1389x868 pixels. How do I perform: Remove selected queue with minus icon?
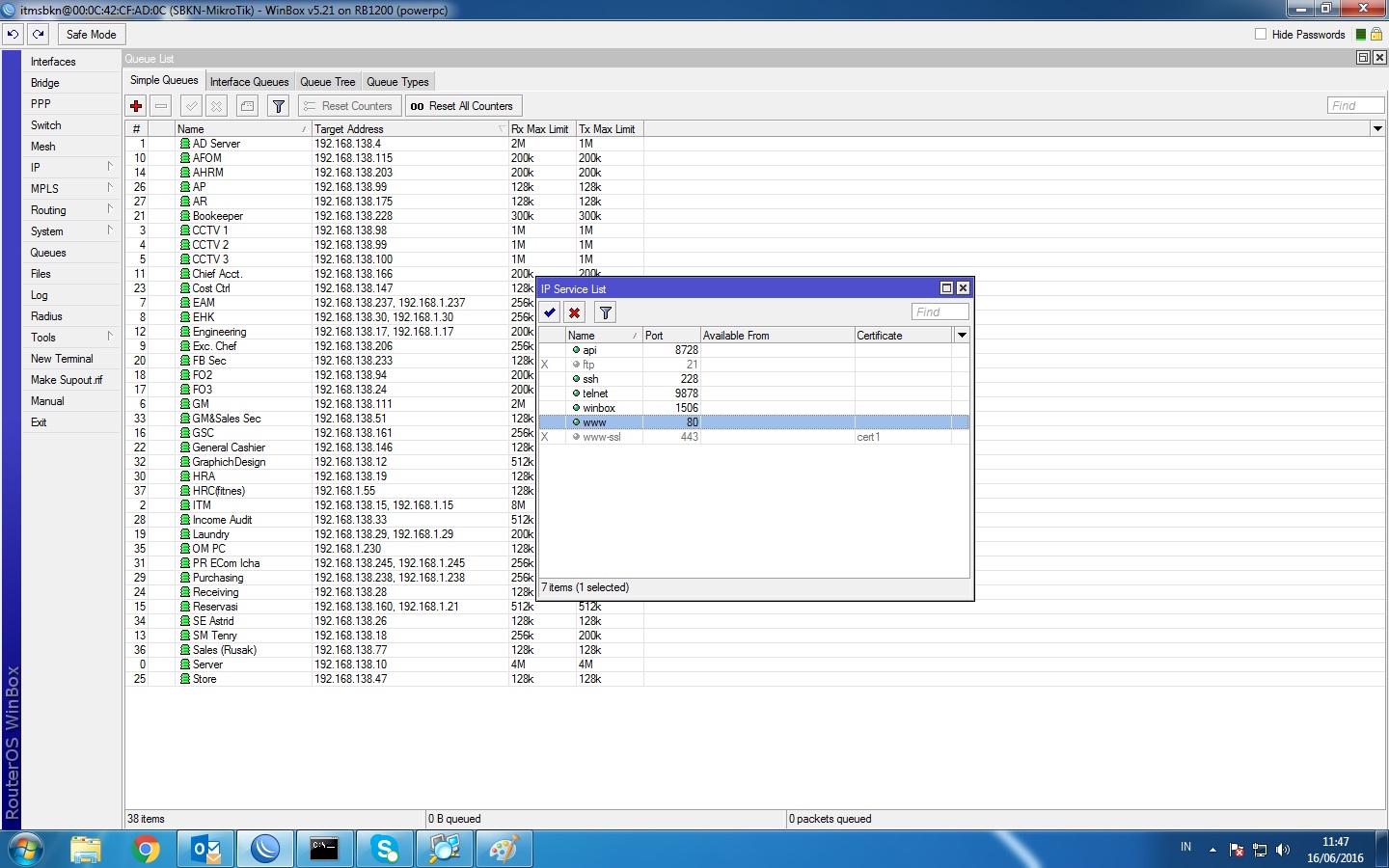click(x=161, y=106)
